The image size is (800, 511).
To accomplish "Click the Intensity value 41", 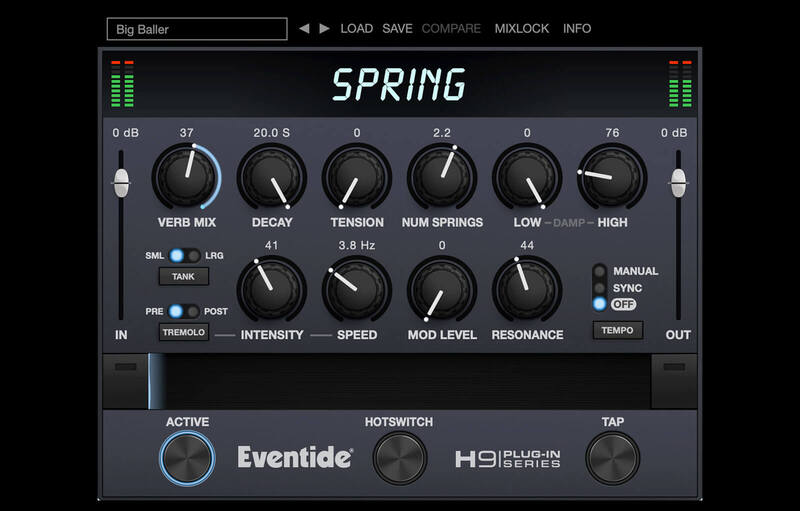I will [x=271, y=246].
